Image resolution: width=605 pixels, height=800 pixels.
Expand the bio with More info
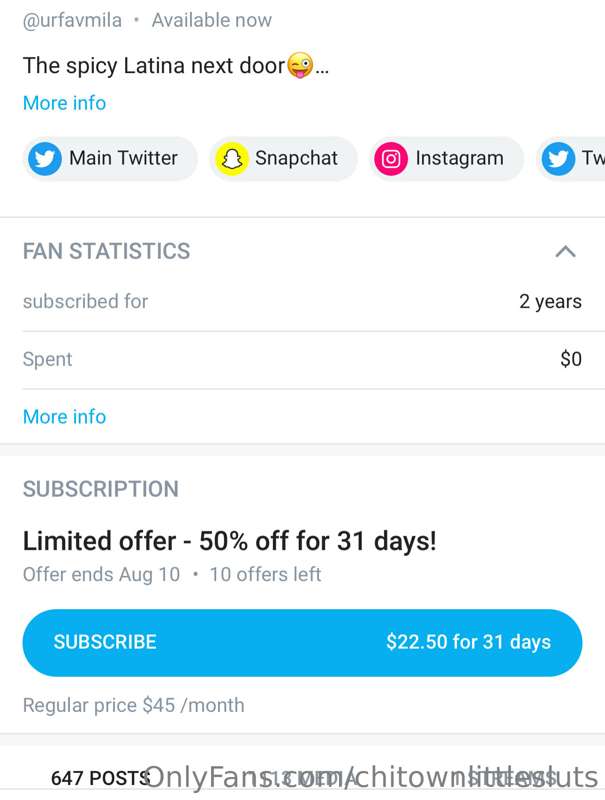click(65, 103)
